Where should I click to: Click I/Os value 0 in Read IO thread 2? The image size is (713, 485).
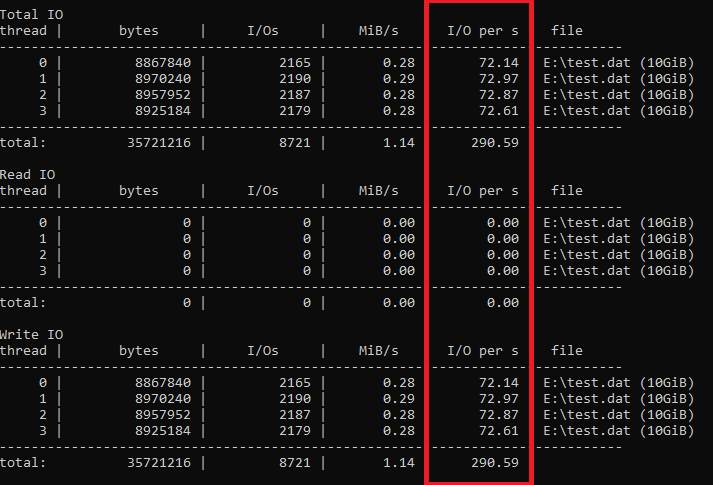point(307,255)
